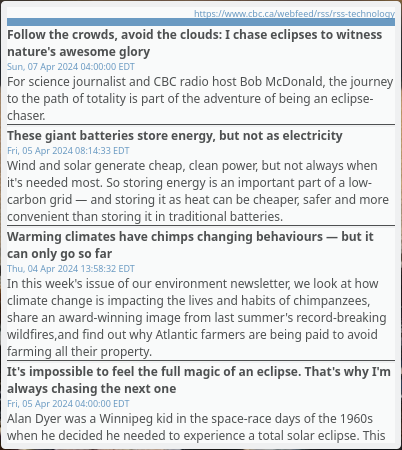Click the environment newsletter chimpanzees summary
This screenshot has width=402, height=450.
point(197,317)
